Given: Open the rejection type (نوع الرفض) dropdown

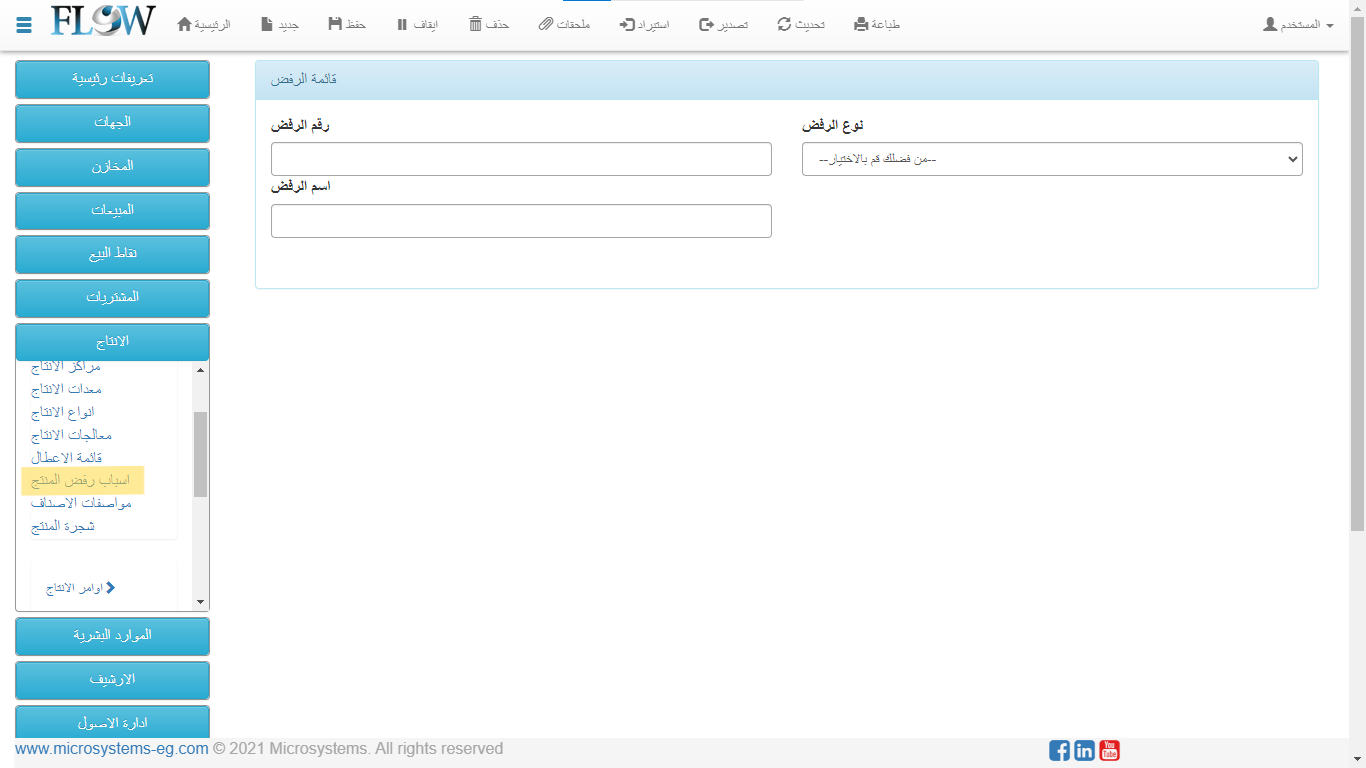Looking at the screenshot, I should click(x=1051, y=159).
